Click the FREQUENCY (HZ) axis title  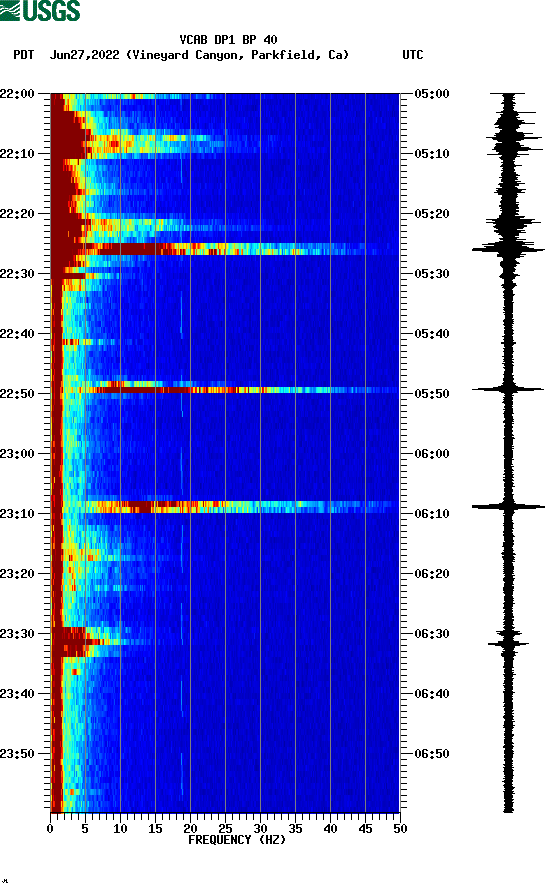tap(237, 840)
